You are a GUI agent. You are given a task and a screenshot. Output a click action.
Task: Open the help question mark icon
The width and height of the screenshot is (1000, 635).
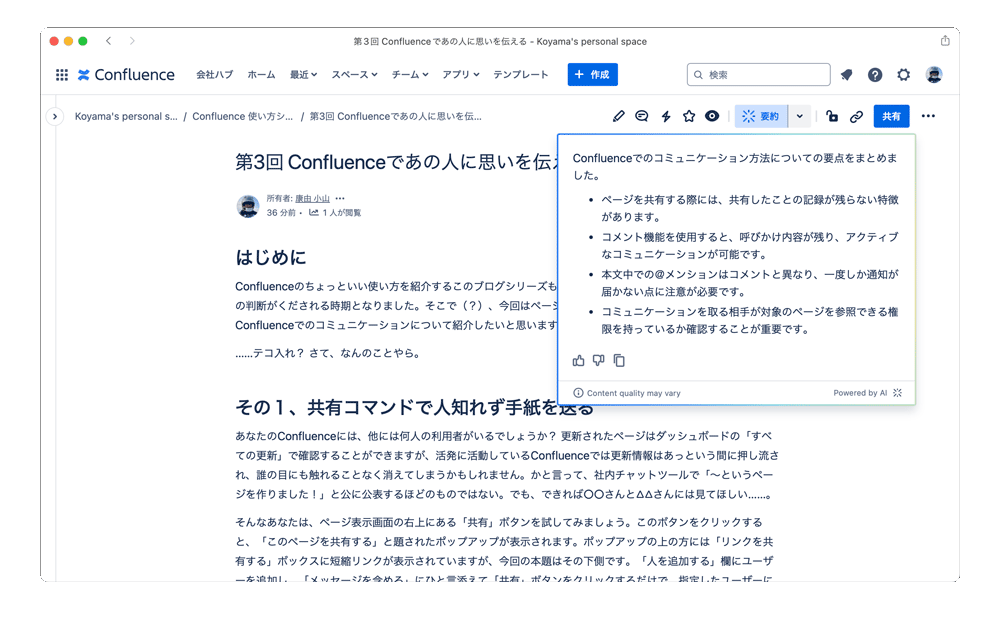point(875,75)
